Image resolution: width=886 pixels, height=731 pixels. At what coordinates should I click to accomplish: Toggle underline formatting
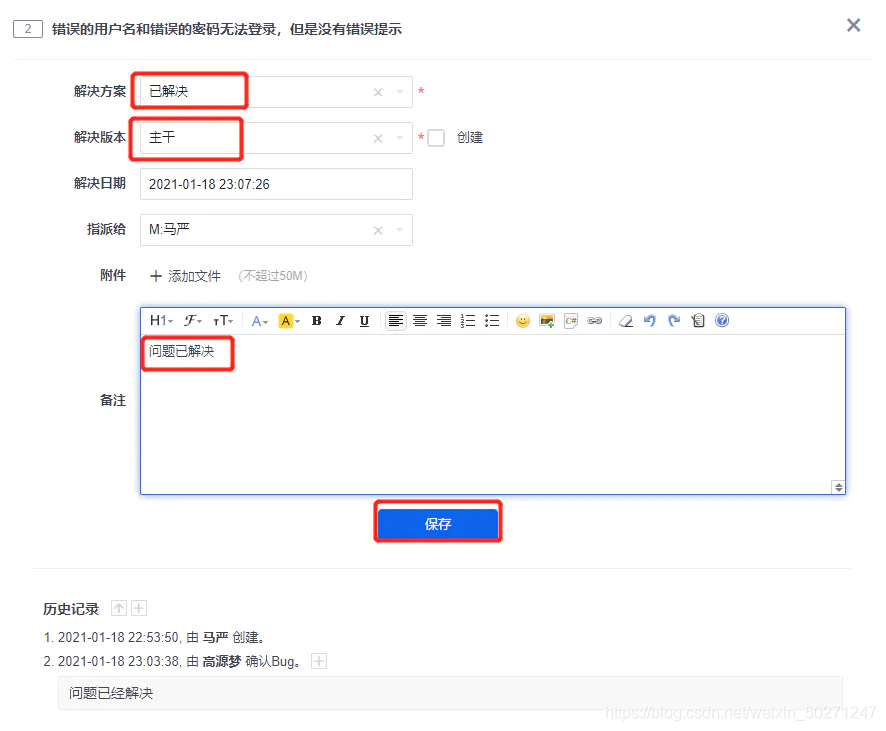[x=364, y=321]
